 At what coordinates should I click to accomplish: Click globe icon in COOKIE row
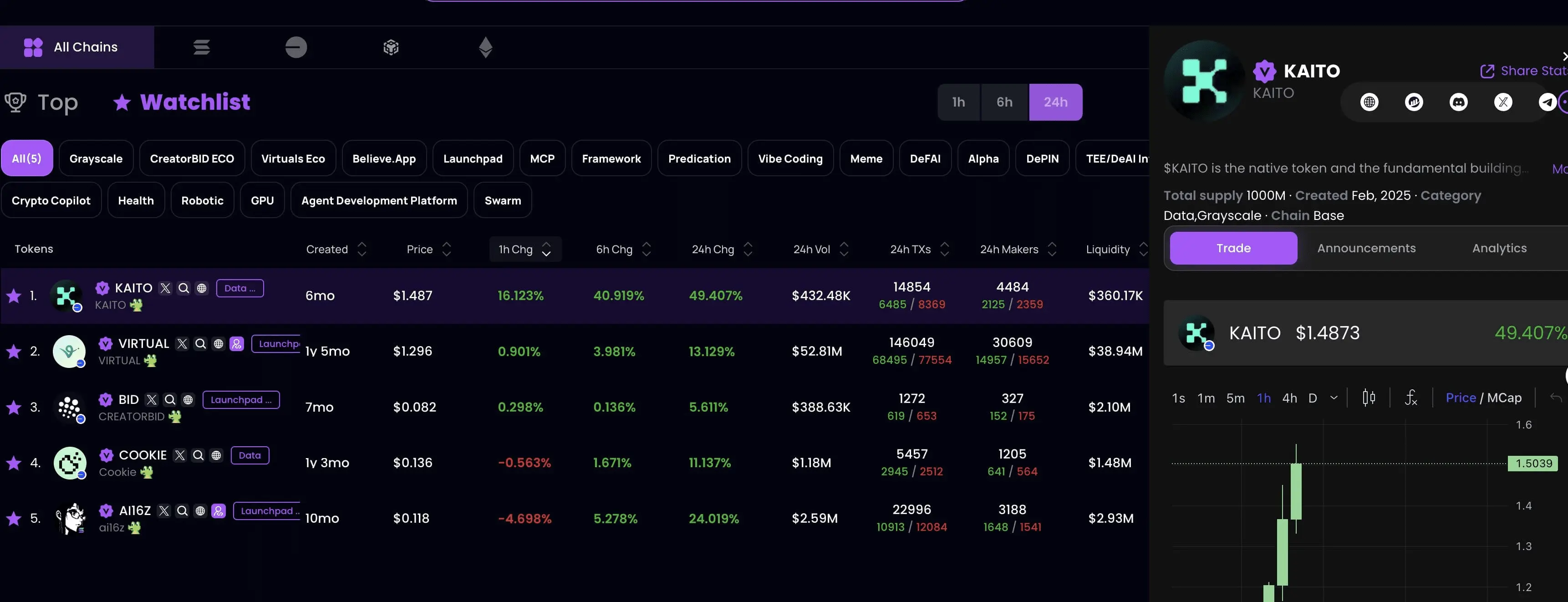click(216, 455)
